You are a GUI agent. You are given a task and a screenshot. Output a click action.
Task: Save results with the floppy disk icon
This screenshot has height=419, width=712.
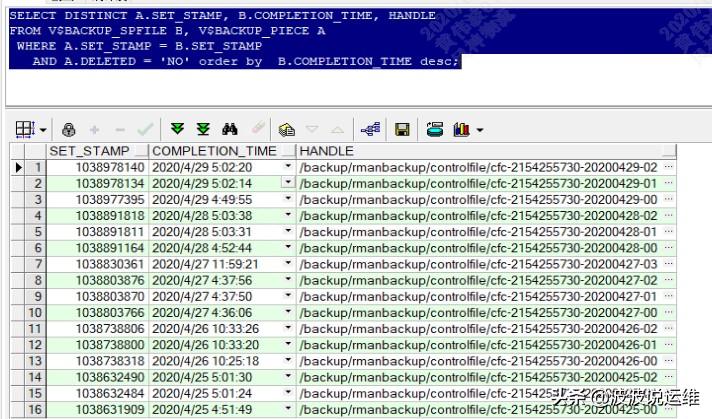point(402,130)
